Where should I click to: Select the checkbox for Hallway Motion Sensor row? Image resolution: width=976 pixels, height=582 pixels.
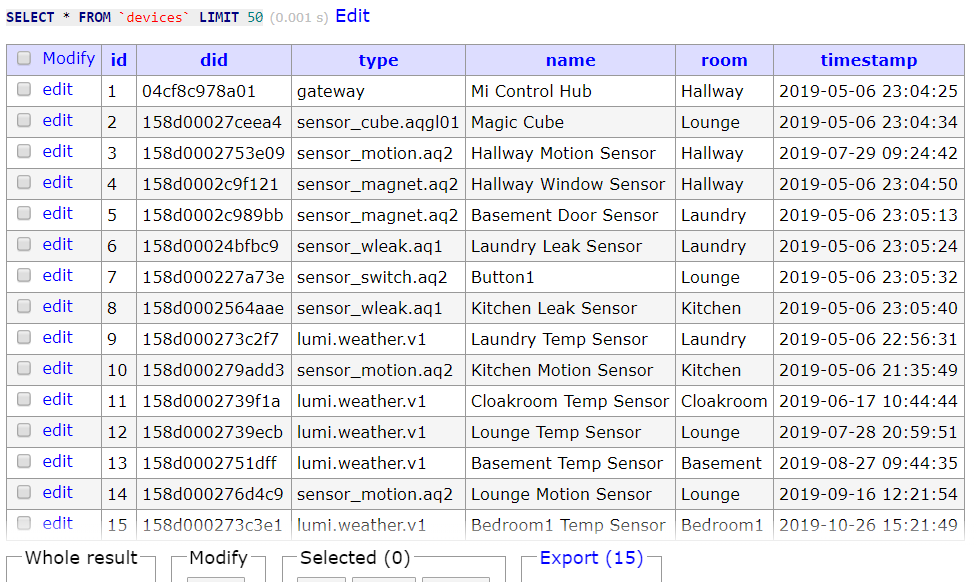(24, 151)
